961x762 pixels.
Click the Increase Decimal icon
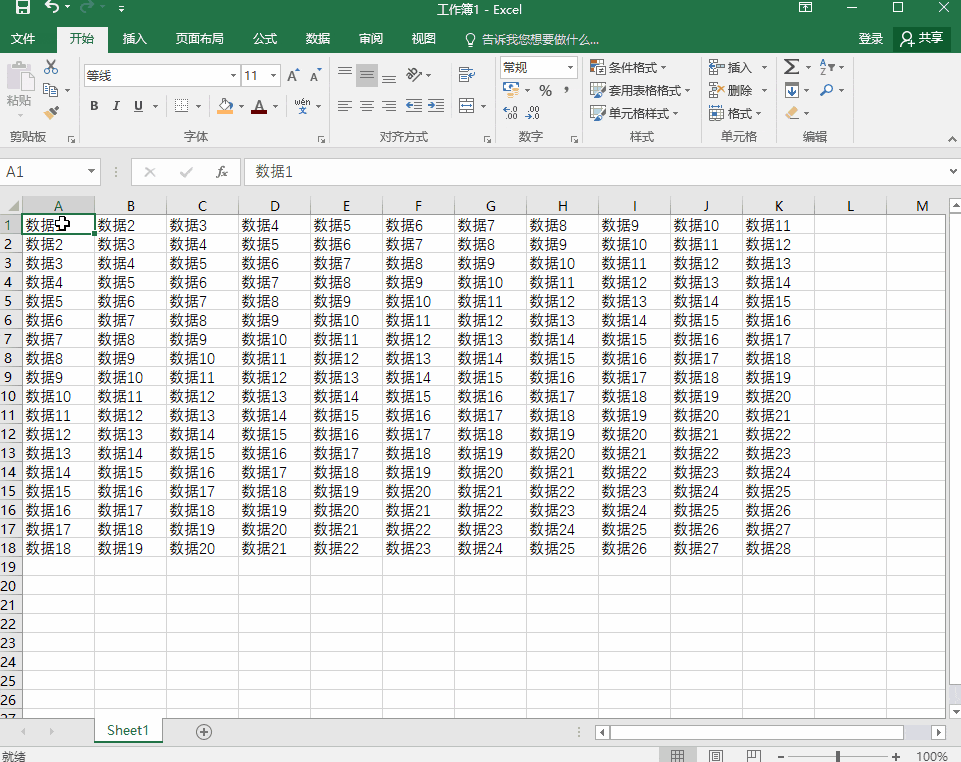(511, 113)
